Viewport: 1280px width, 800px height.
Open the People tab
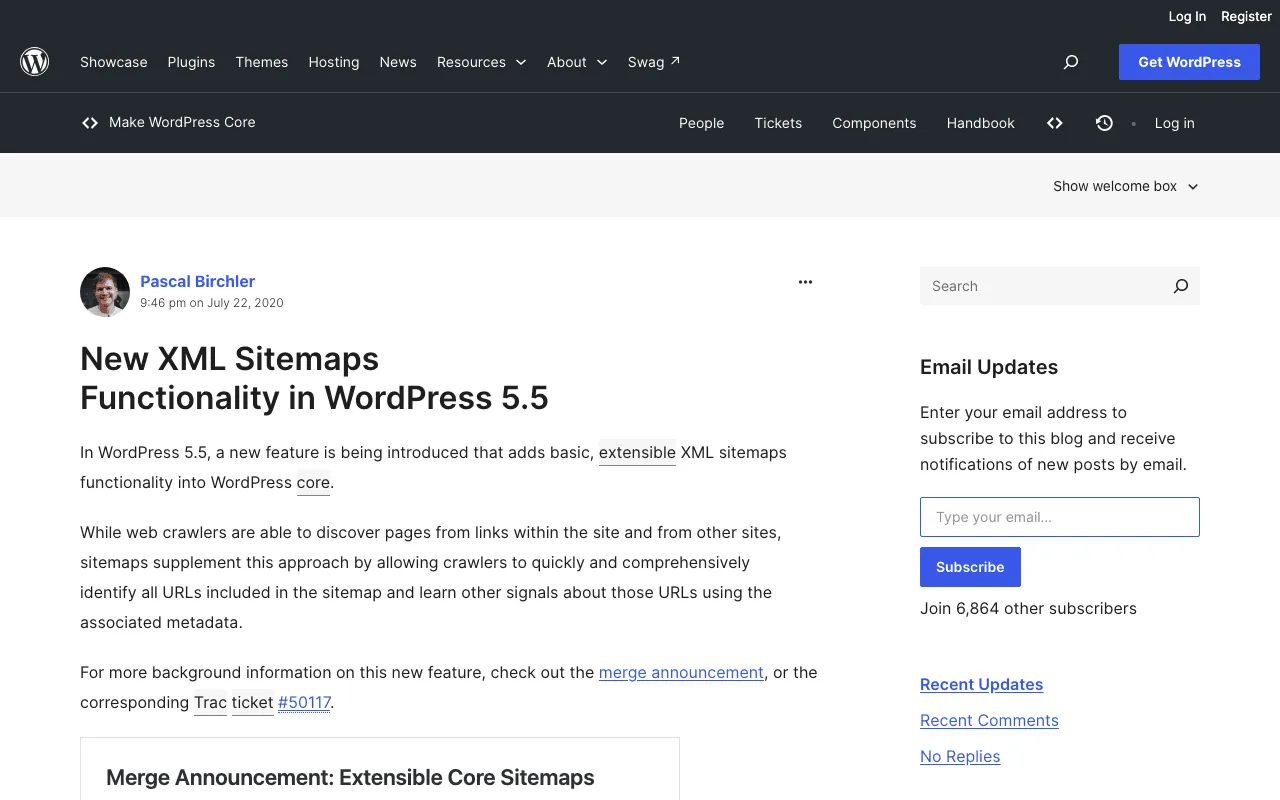pyautogui.click(x=701, y=123)
